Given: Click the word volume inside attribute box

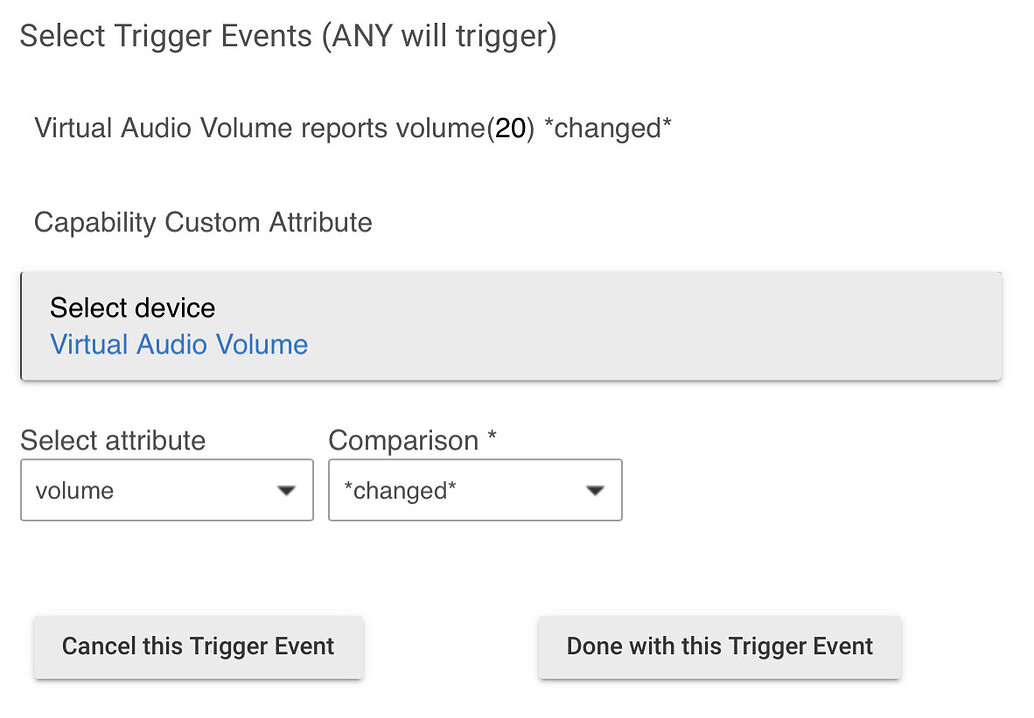Looking at the screenshot, I should click(x=75, y=491).
